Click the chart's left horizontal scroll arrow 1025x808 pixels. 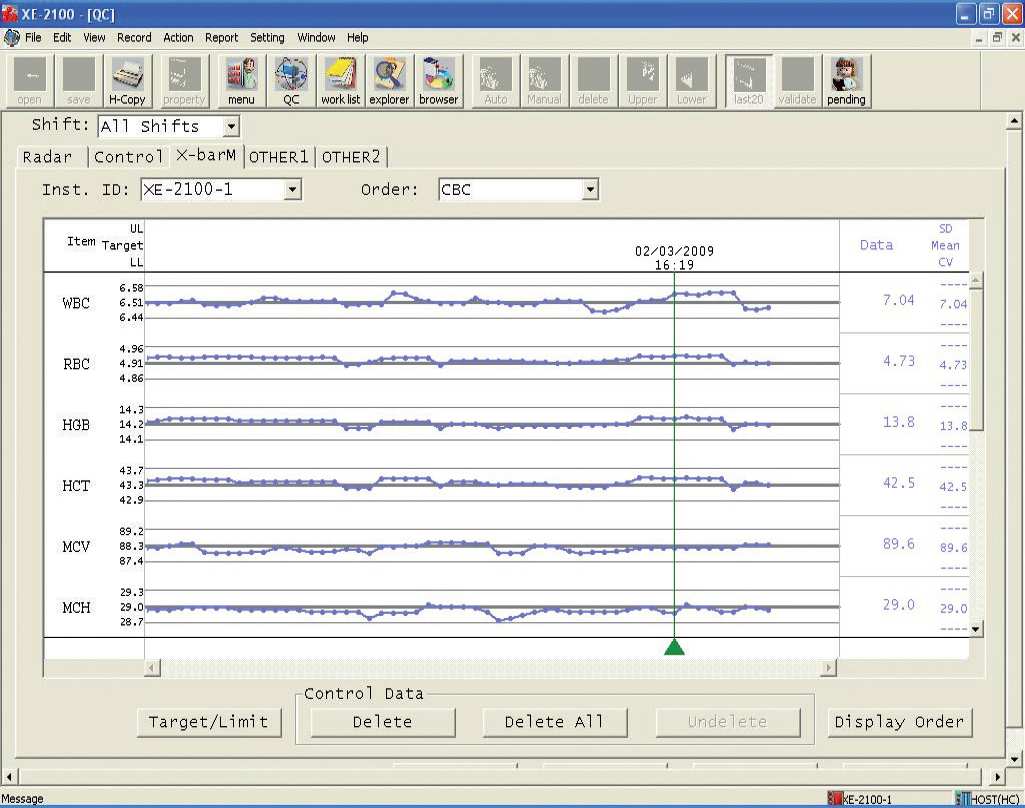pos(152,667)
